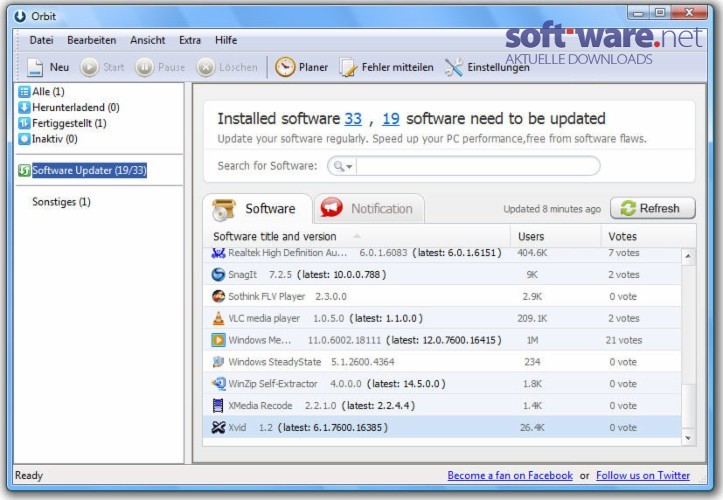
Task: Click the XMedia Recode film icon
Action: pyautogui.click(x=218, y=405)
